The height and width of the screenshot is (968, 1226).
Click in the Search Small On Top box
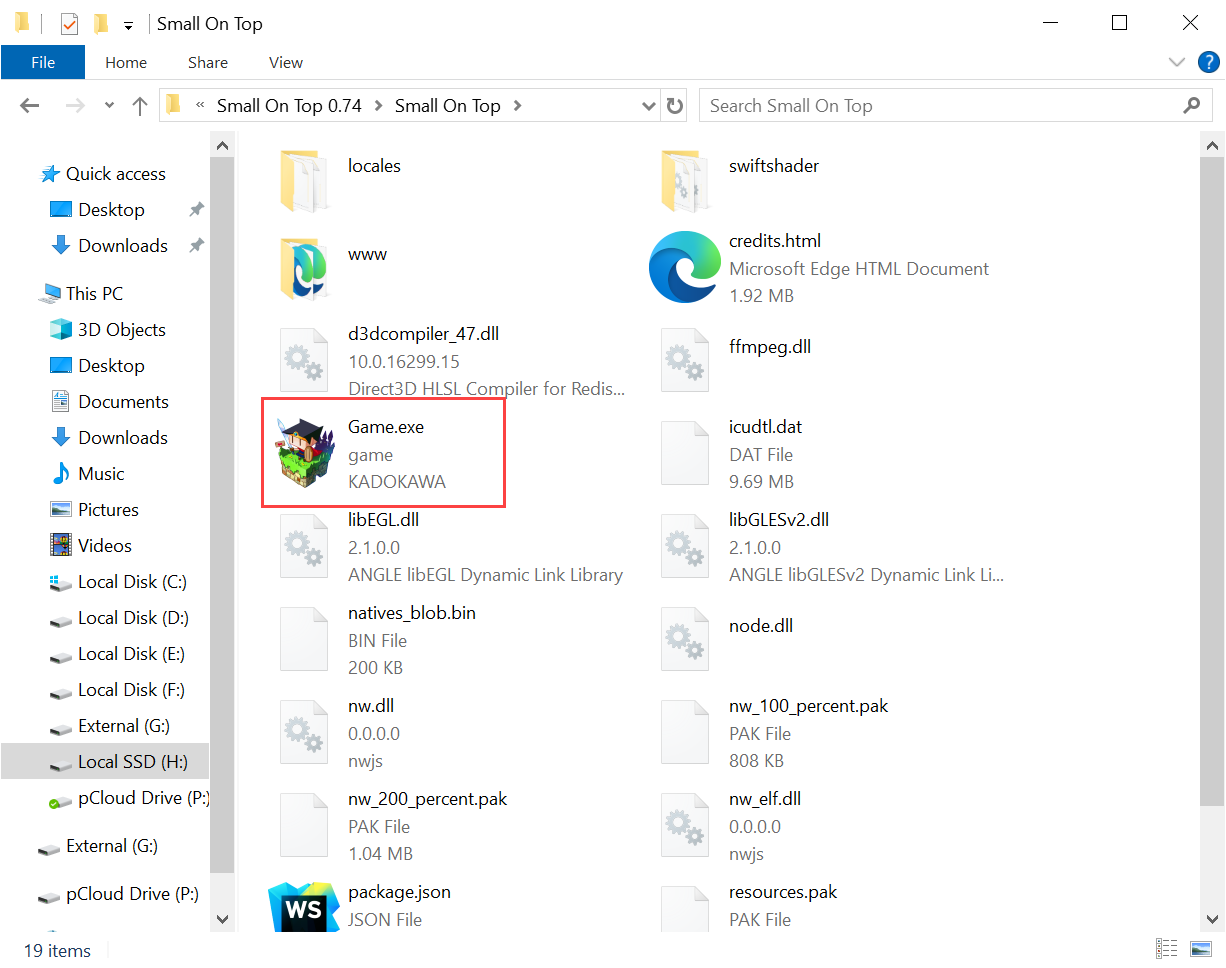(940, 106)
